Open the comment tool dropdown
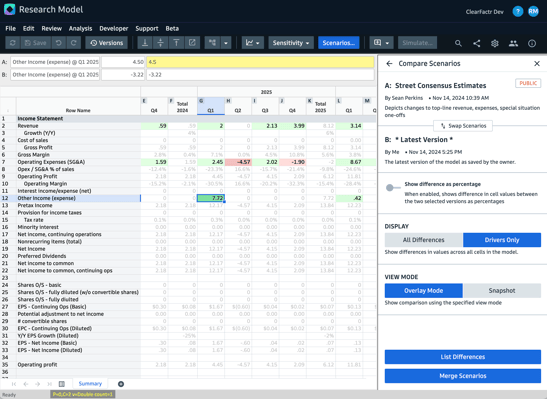The width and height of the screenshot is (547, 399). (x=381, y=43)
